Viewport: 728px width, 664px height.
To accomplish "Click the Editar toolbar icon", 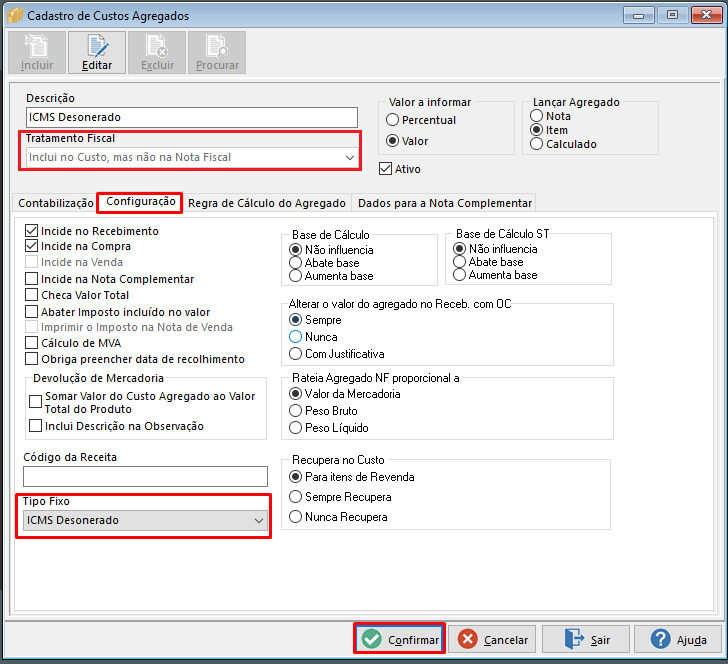I will (x=97, y=52).
